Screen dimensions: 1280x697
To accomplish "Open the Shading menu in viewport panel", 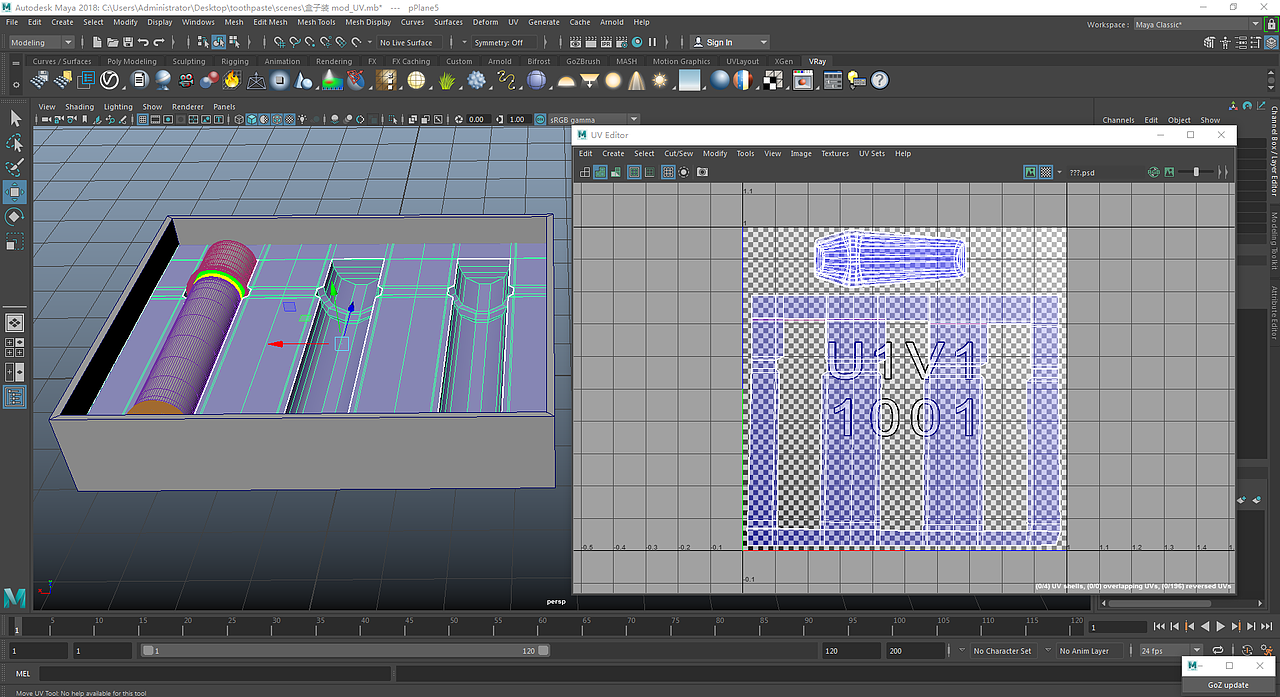I will [79, 106].
